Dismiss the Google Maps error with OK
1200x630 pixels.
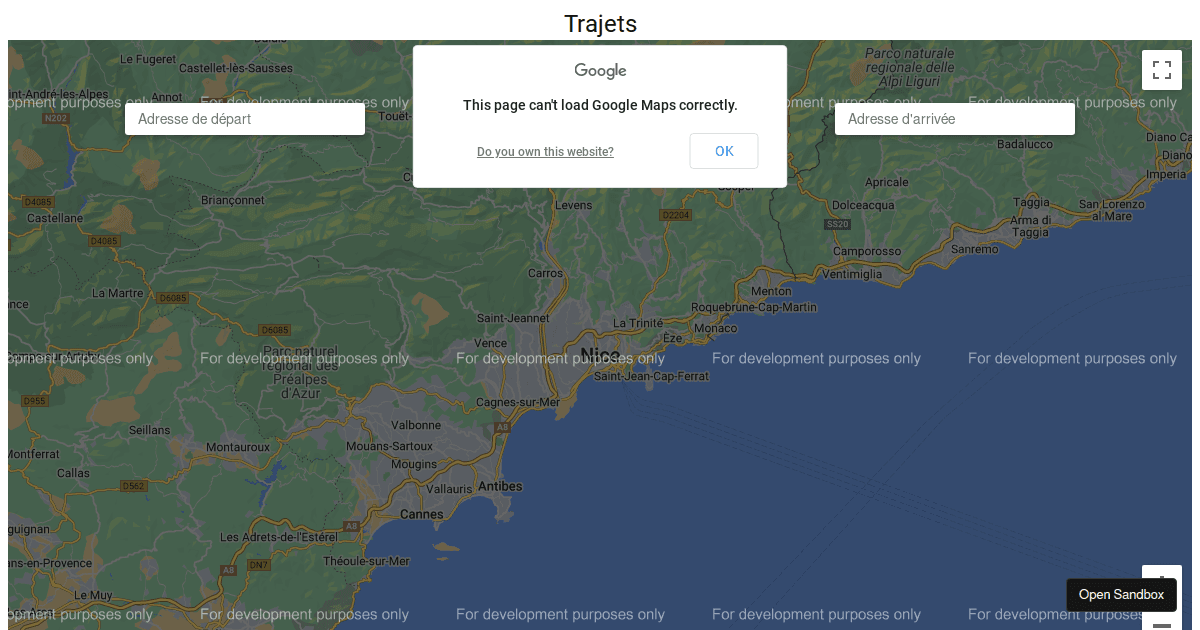pyautogui.click(x=724, y=151)
